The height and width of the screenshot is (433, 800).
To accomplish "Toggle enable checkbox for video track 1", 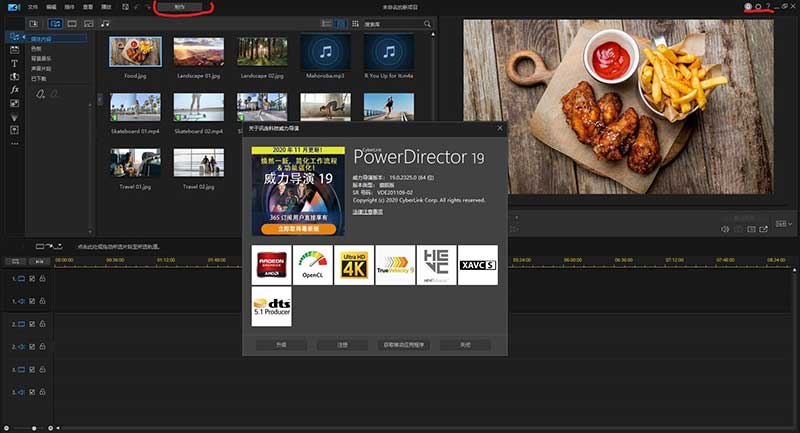I will (32, 278).
